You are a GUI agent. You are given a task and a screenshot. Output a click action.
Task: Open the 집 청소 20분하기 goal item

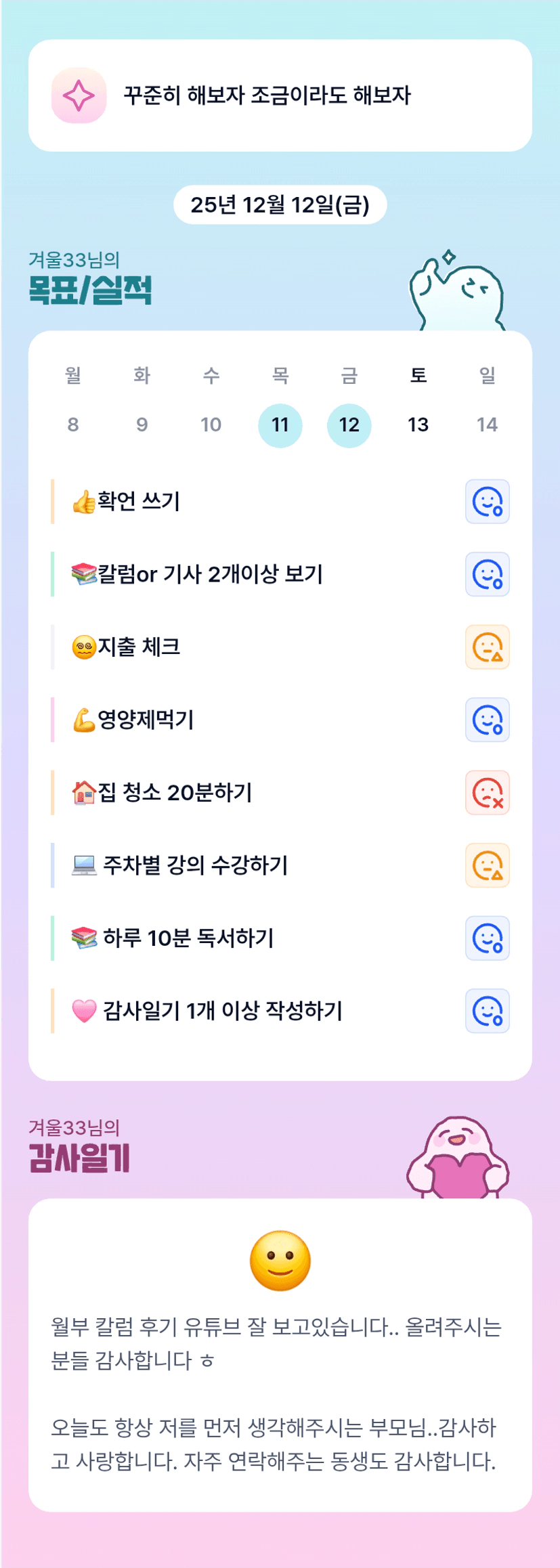coord(175,793)
